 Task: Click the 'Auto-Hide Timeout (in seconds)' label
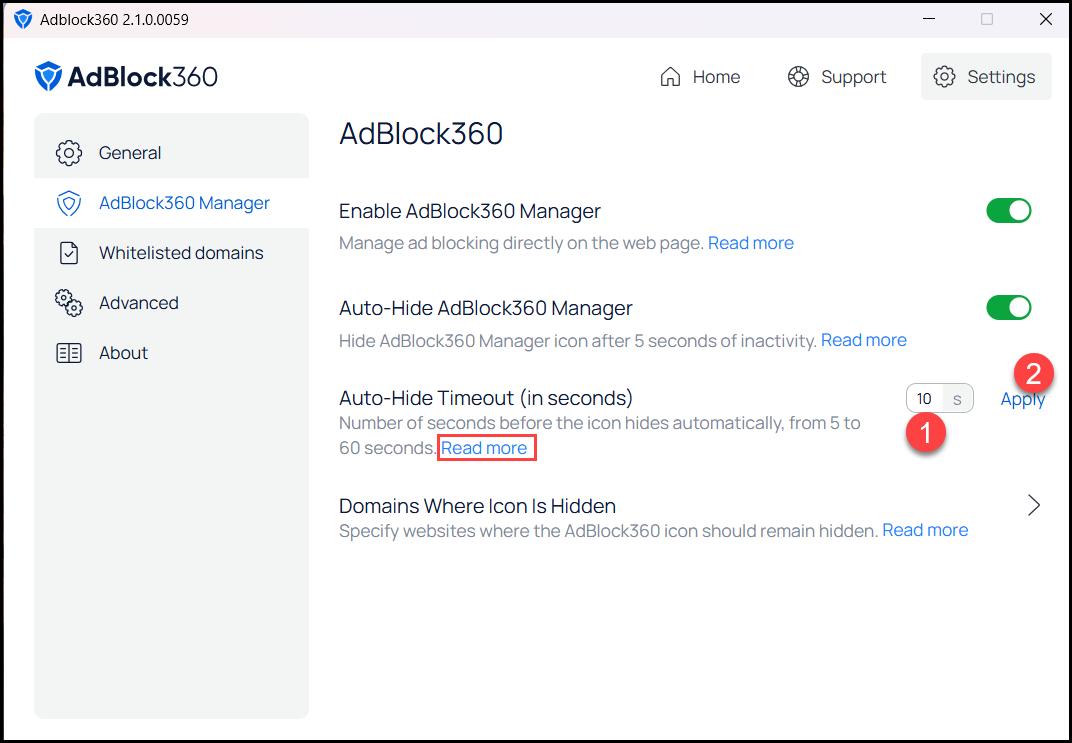point(486,398)
